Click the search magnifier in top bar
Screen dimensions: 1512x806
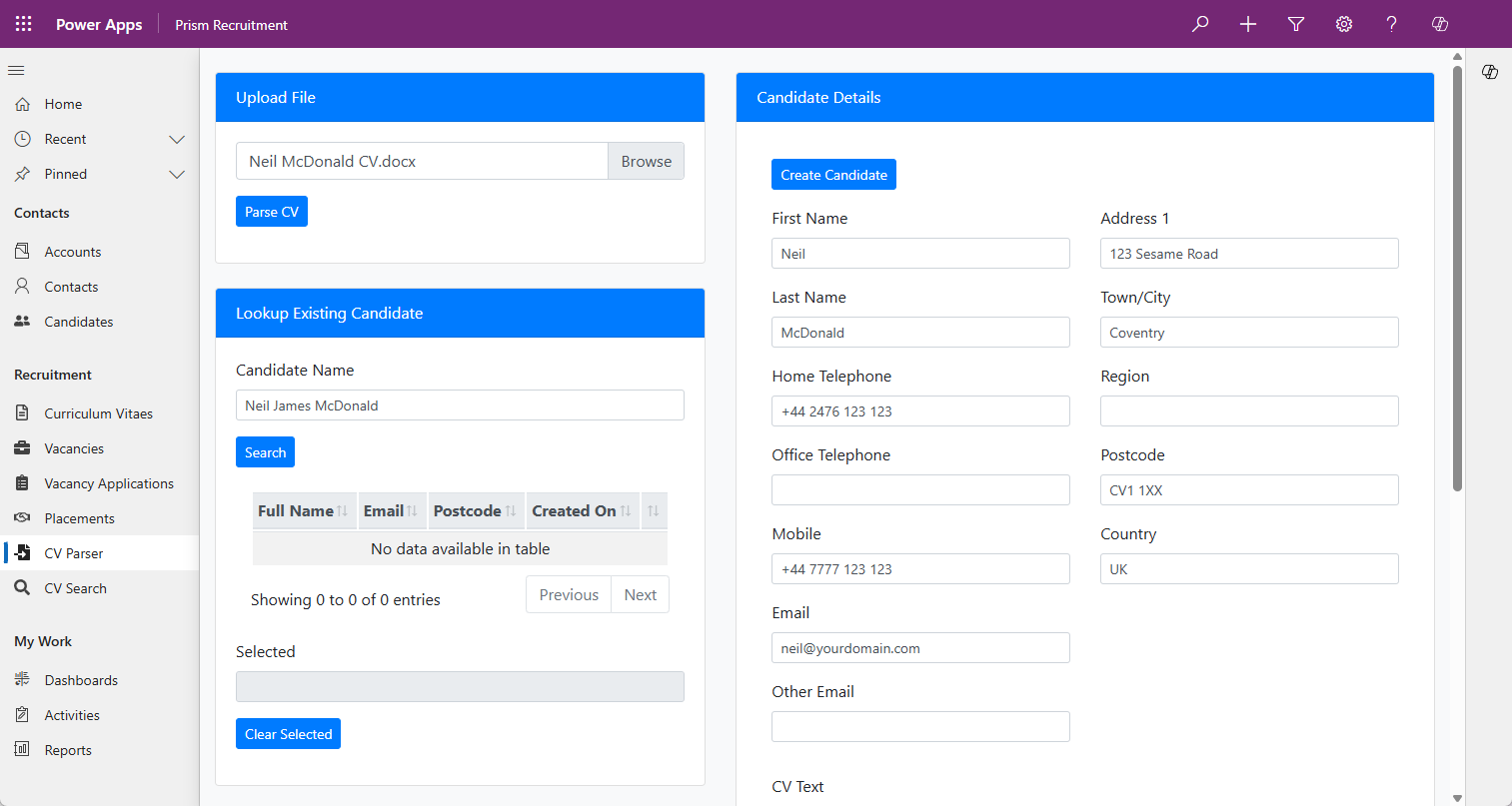click(x=1200, y=24)
